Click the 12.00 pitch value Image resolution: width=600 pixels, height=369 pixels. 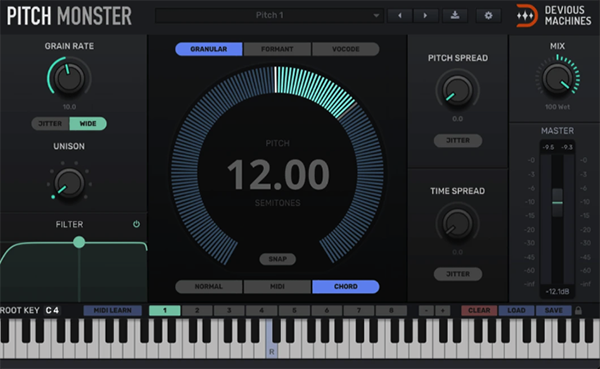pyautogui.click(x=278, y=175)
